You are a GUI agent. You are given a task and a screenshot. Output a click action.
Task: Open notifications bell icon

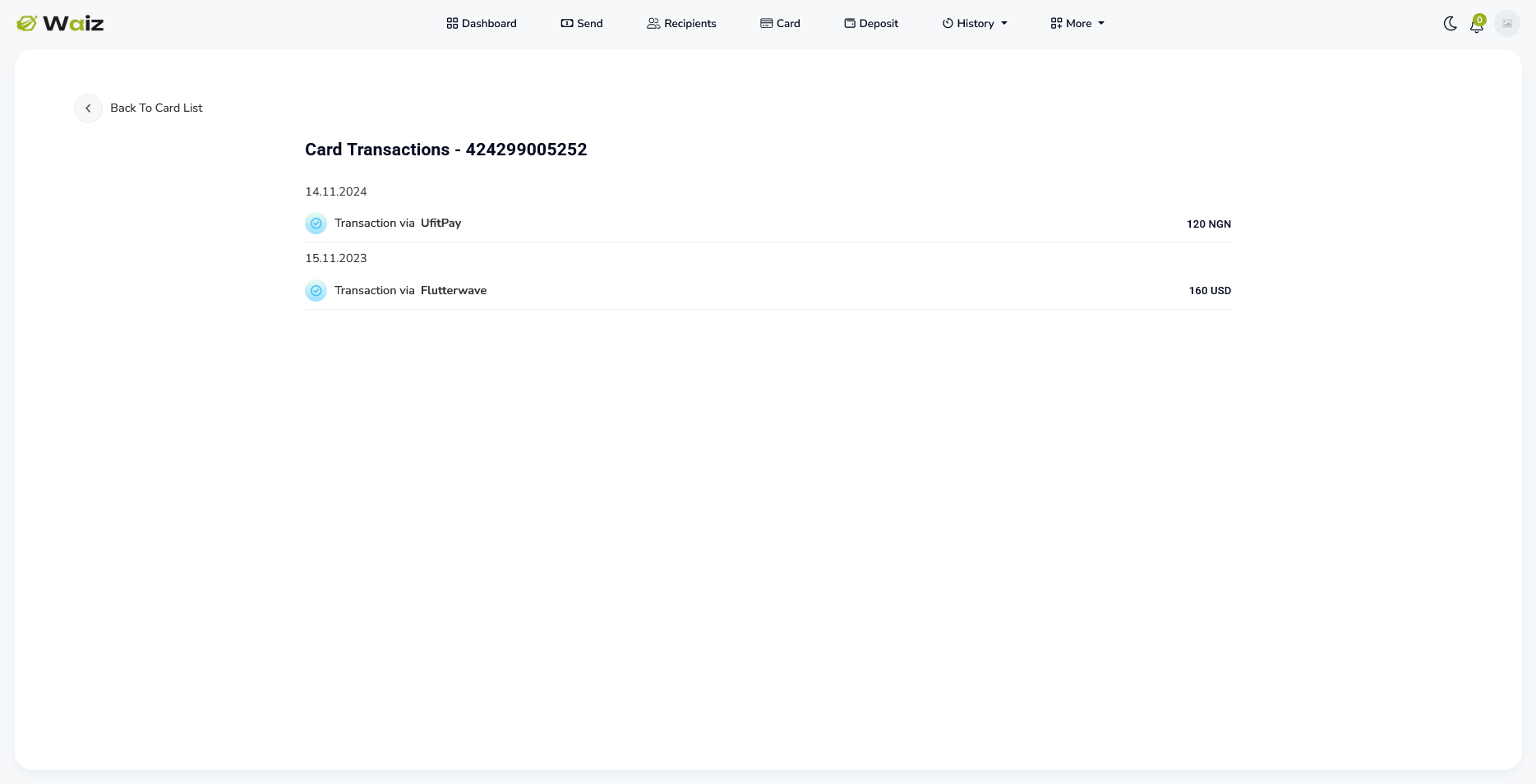pos(1477,24)
